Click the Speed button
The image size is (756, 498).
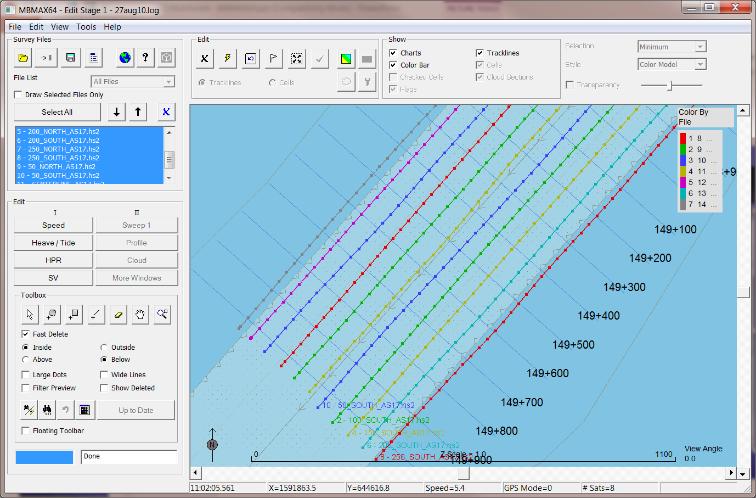coord(53,225)
